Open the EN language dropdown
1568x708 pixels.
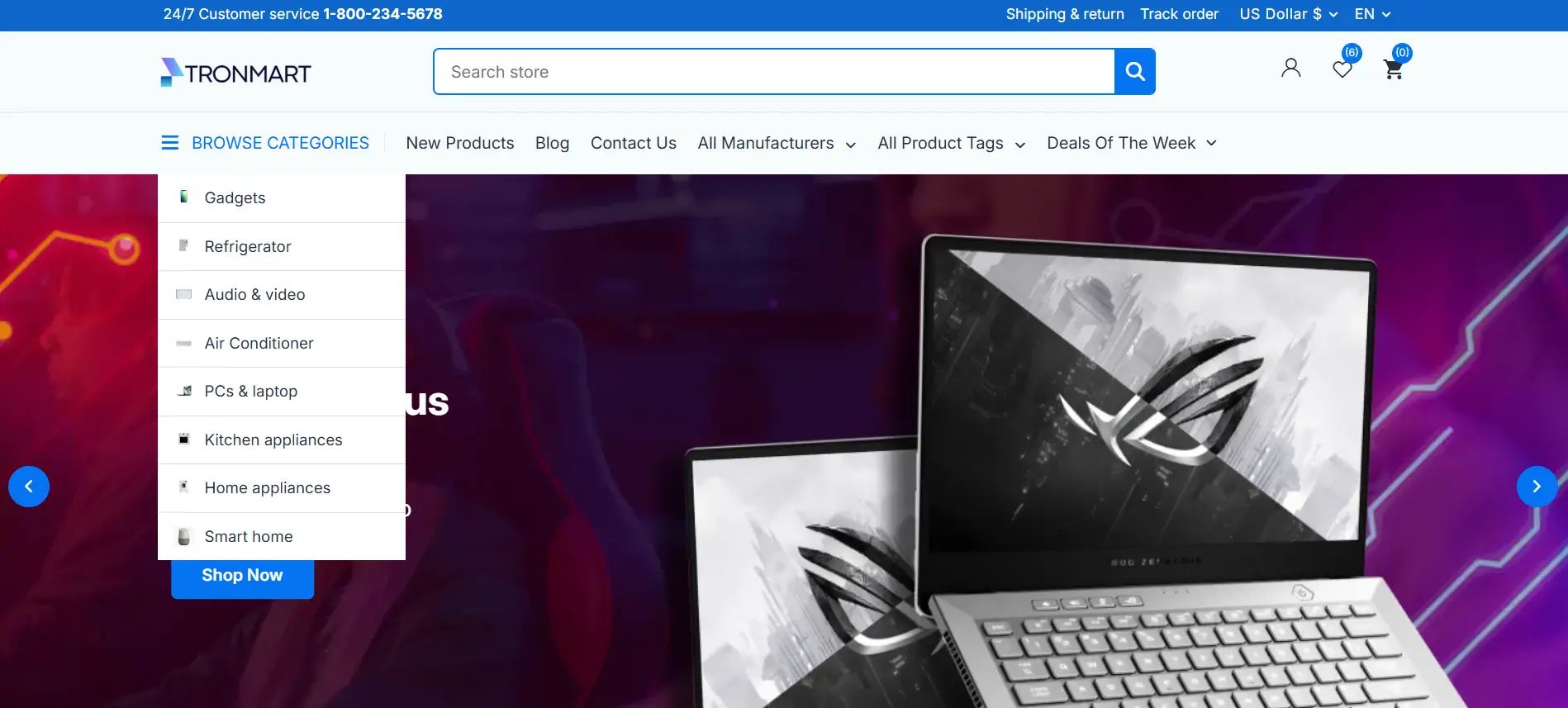tap(1372, 14)
